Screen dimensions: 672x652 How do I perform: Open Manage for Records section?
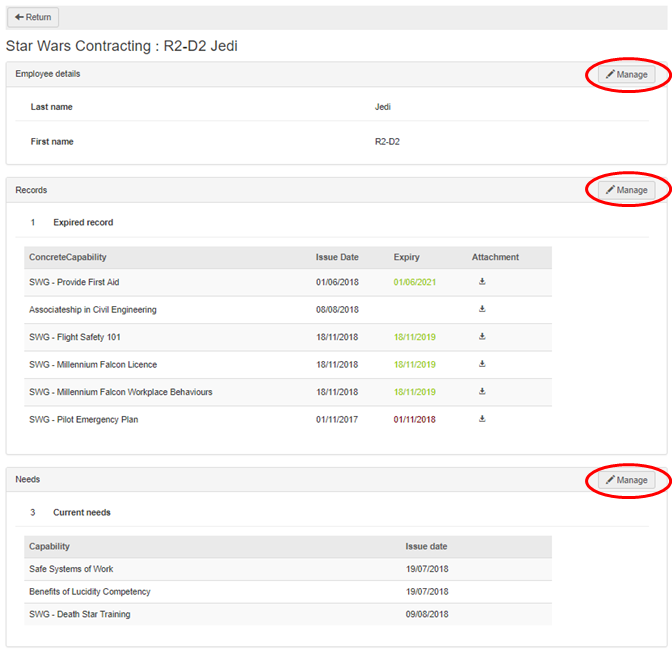pyautogui.click(x=626, y=190)
